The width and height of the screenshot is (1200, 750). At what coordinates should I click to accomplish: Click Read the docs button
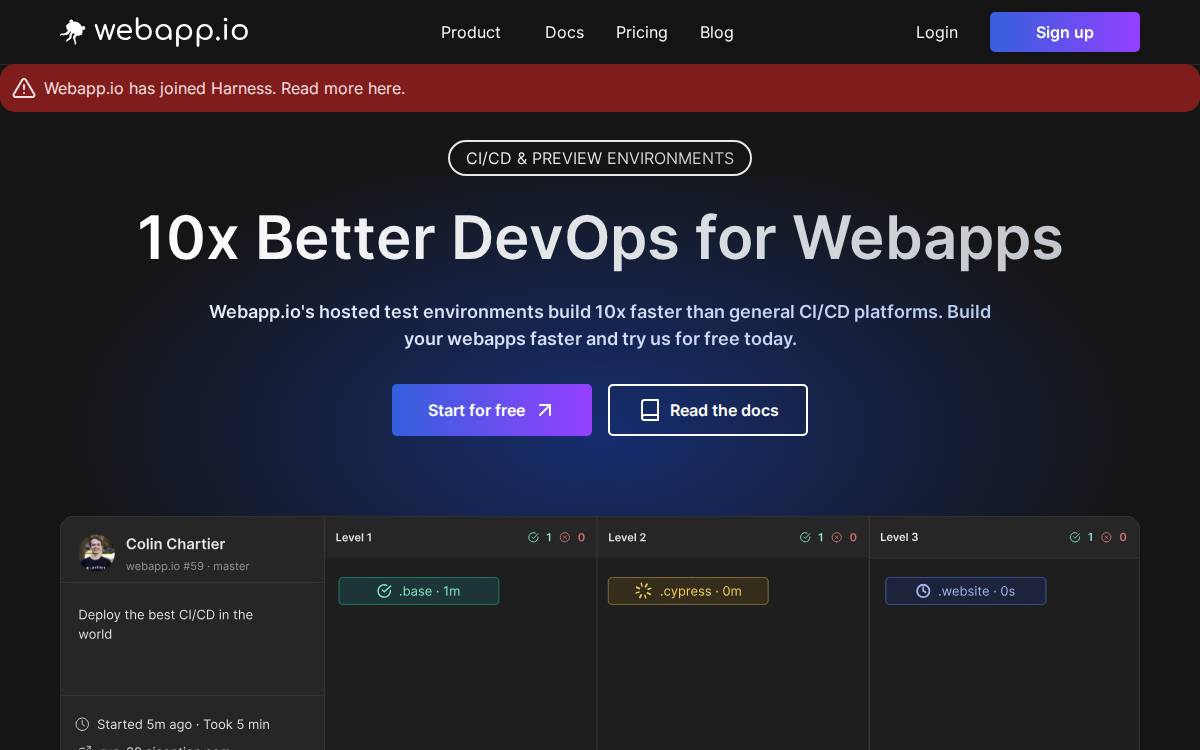pyautogui.click(x=708, y=410)
